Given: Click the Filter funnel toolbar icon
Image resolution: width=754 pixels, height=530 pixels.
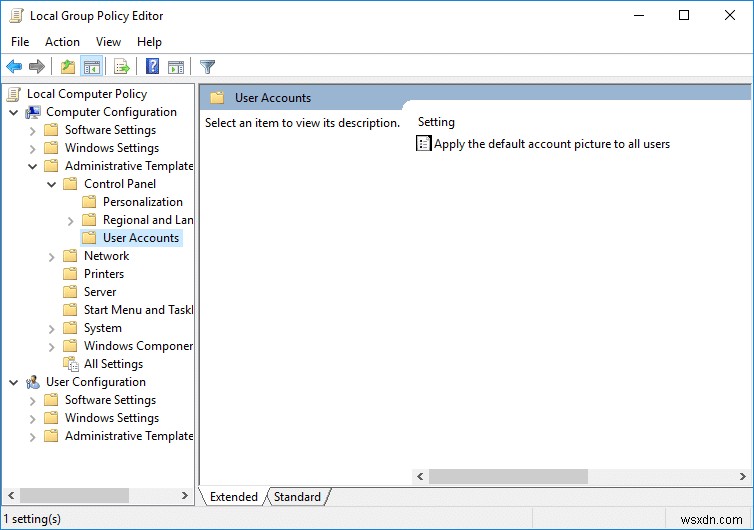Looking at the screenshot, I should pos(207,66).
